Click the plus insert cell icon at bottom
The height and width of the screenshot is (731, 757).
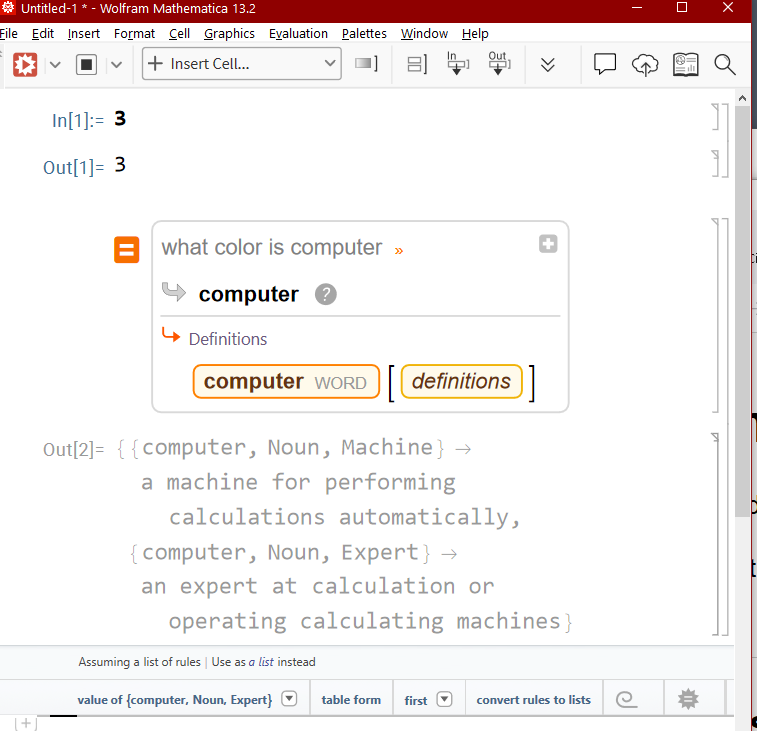[x=26, y=724]
